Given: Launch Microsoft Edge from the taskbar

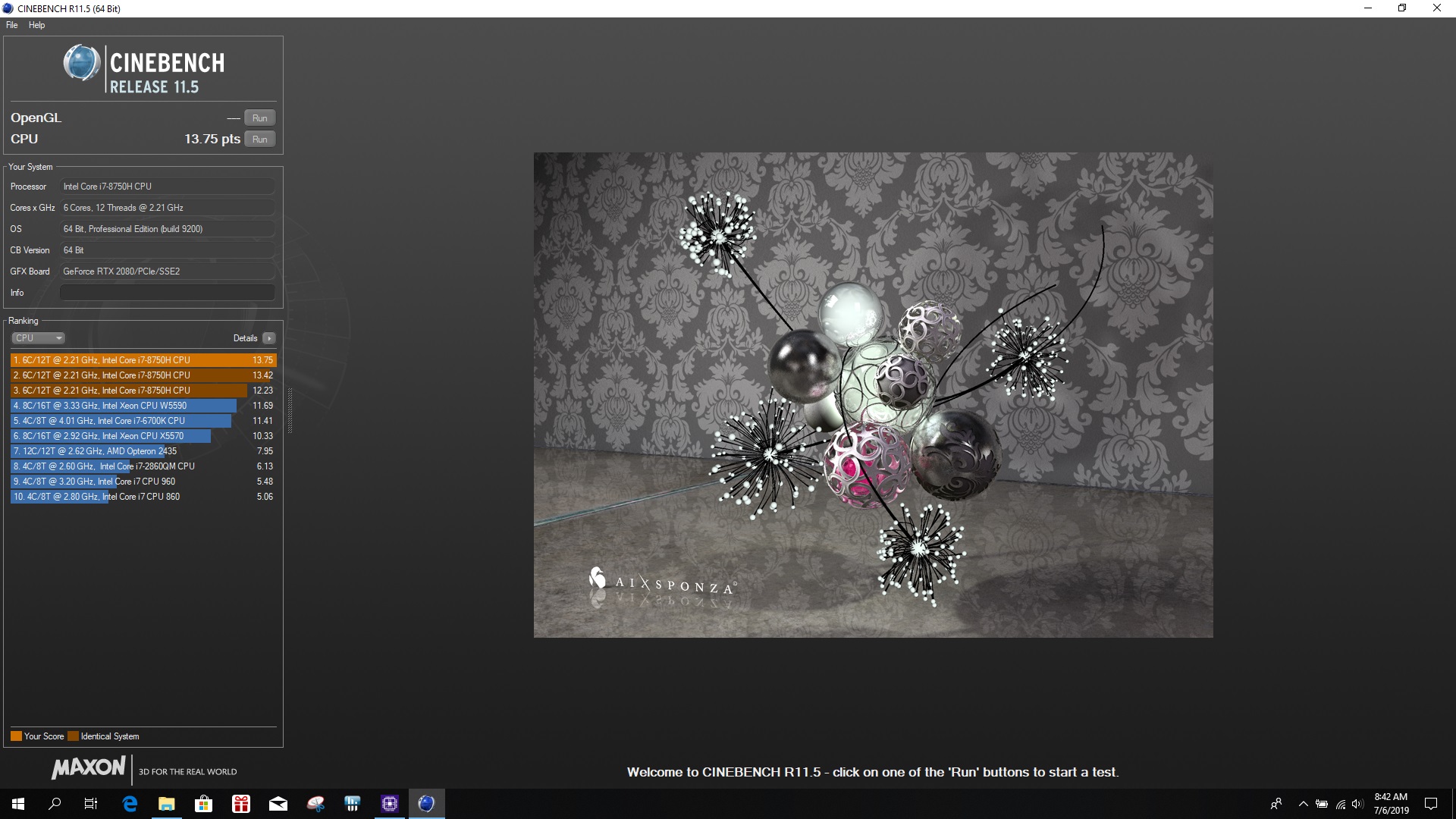Looking at the screenshot, I should coord(130,804).
